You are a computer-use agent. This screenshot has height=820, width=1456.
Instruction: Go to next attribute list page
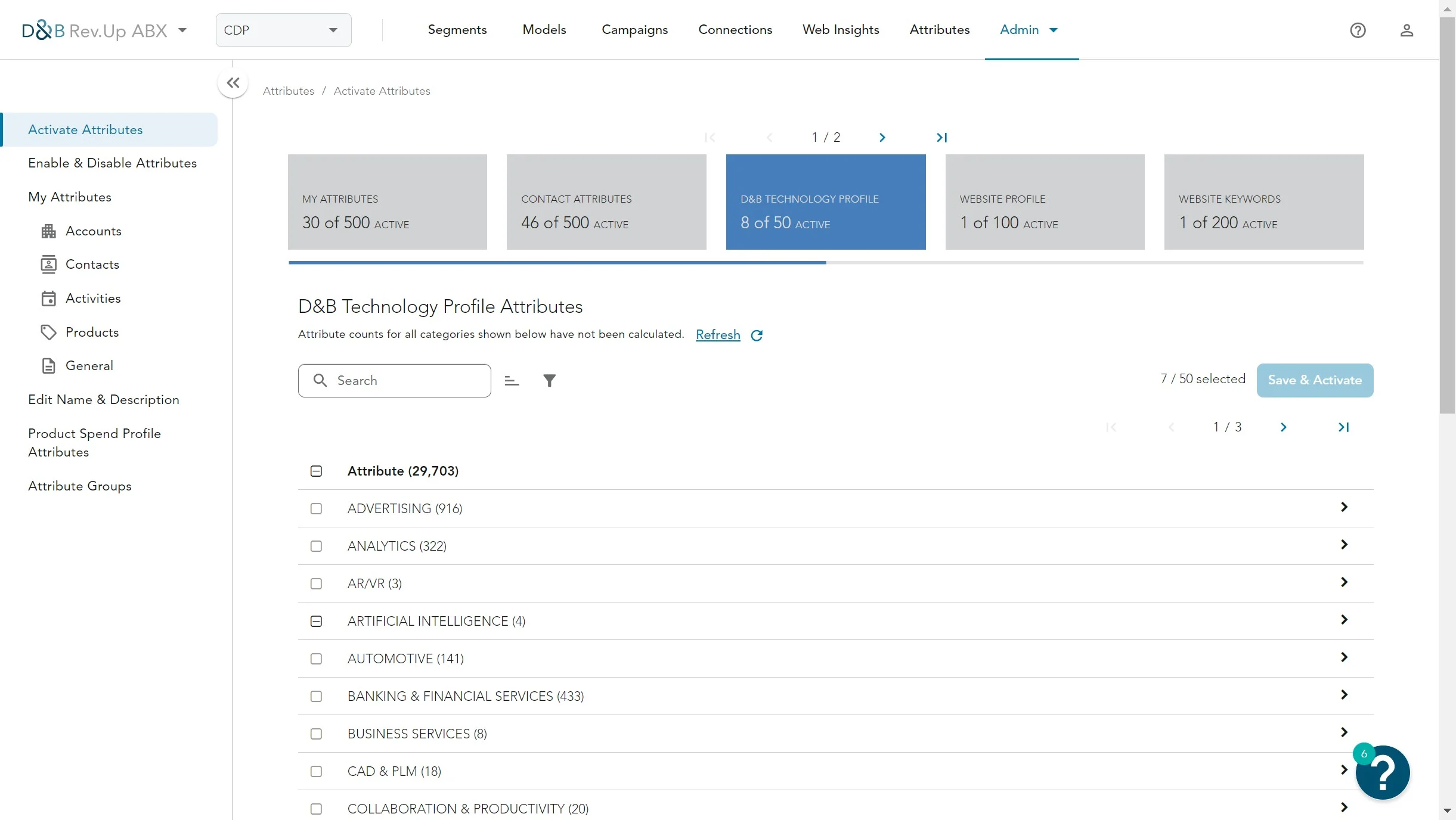(1284, 427)
